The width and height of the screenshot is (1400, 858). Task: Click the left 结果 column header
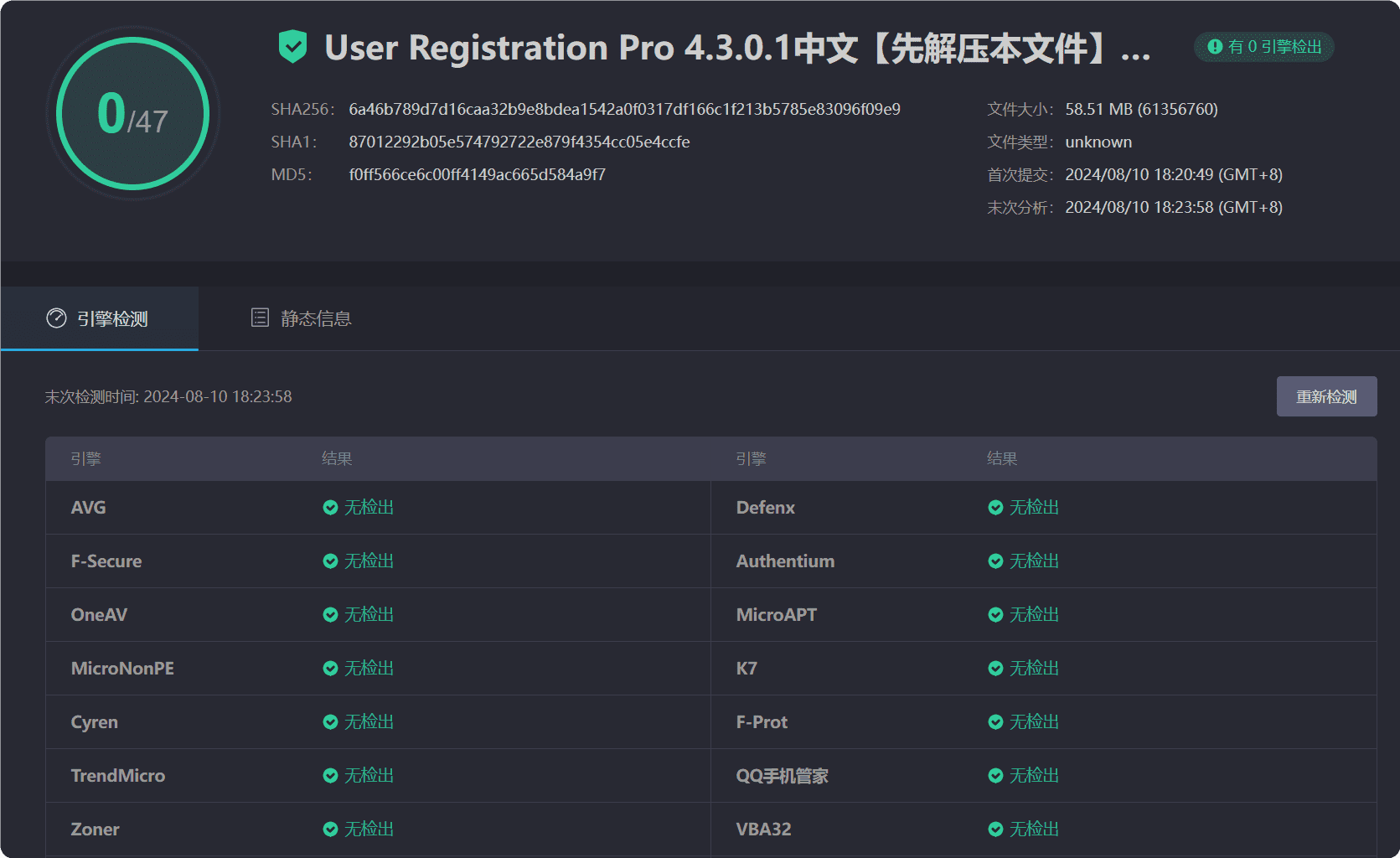(337, 459)
